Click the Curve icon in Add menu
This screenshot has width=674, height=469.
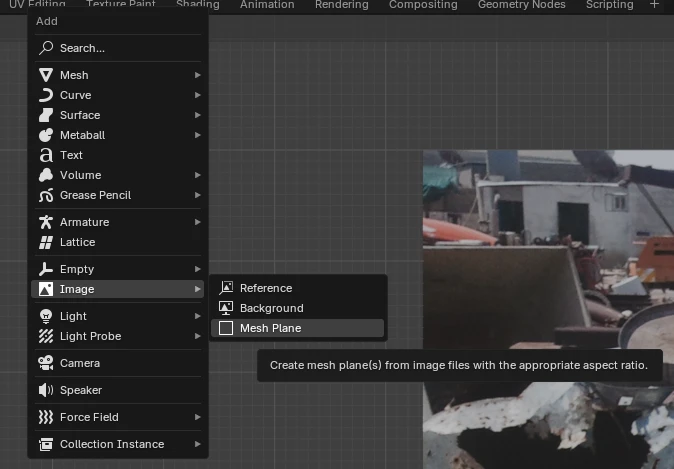tap(46, 95)
